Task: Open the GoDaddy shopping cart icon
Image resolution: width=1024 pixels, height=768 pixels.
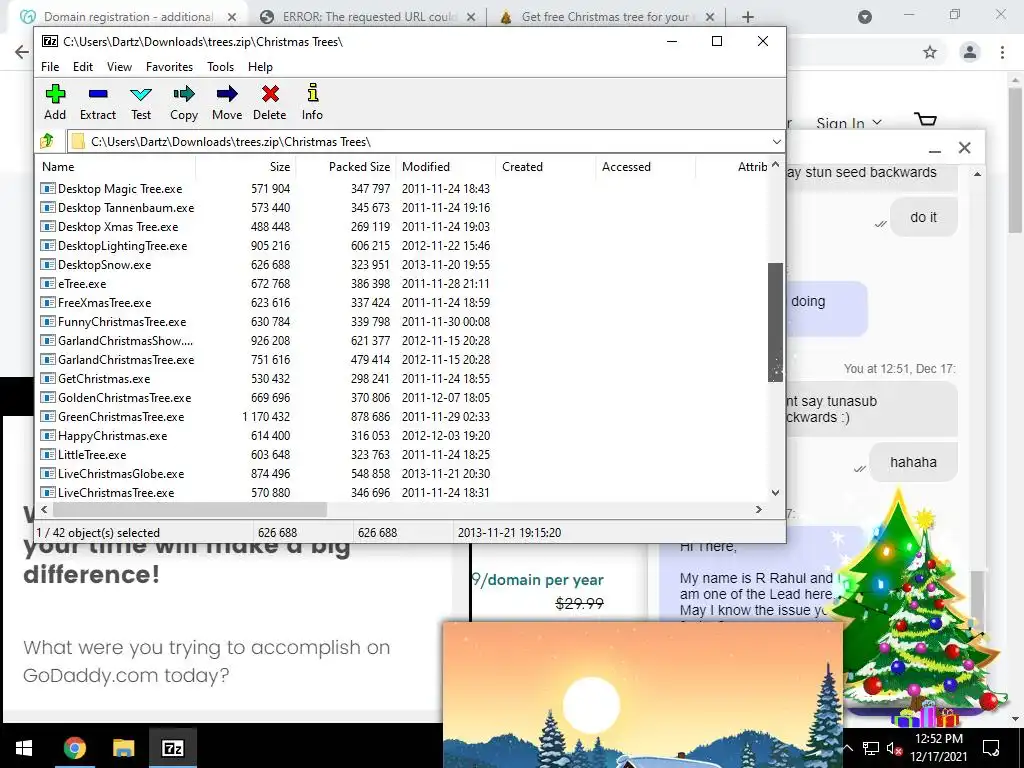Action: [926, 120]
